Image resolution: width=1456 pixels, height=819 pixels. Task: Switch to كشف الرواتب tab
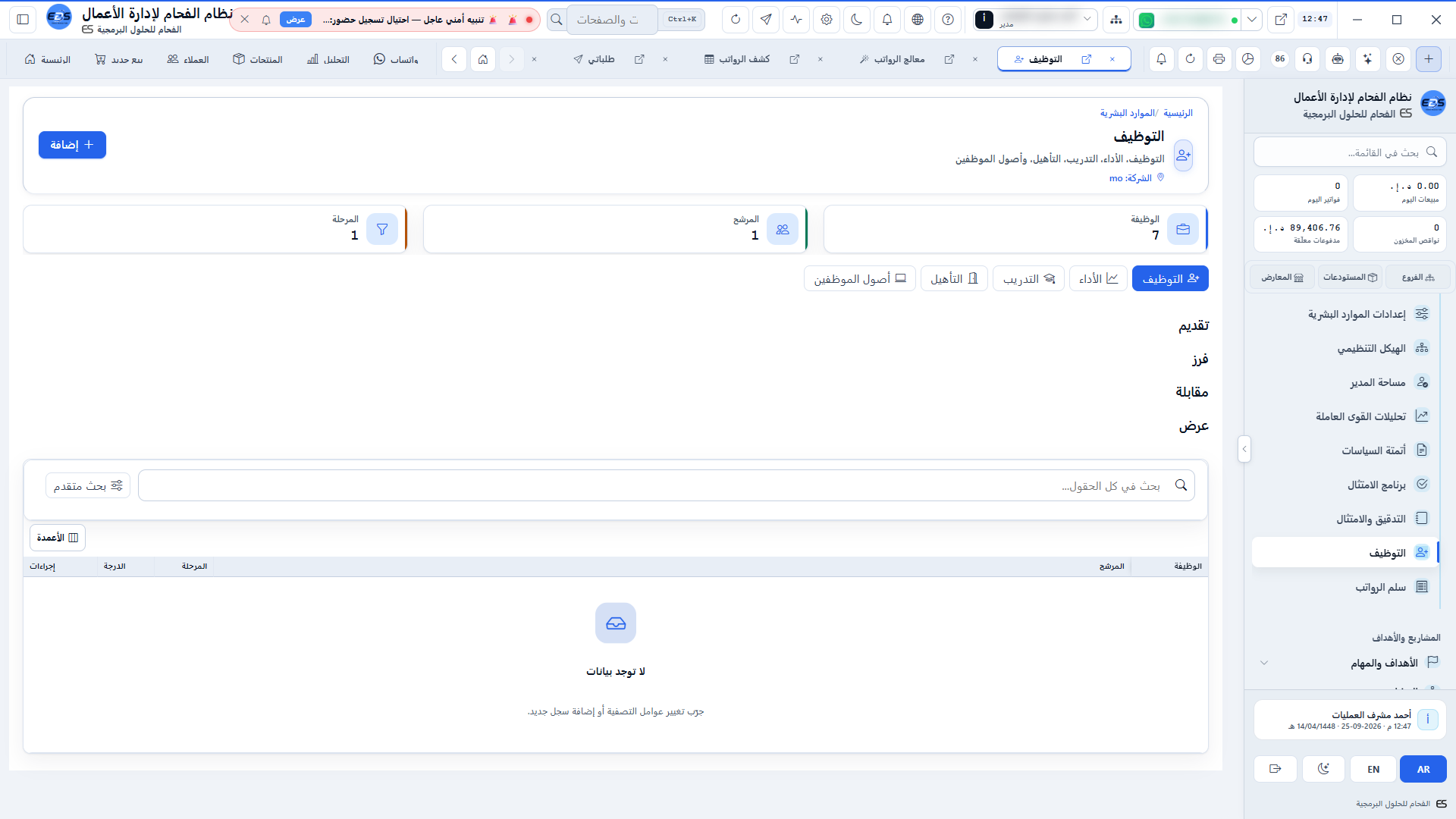[x=737, y=59]
